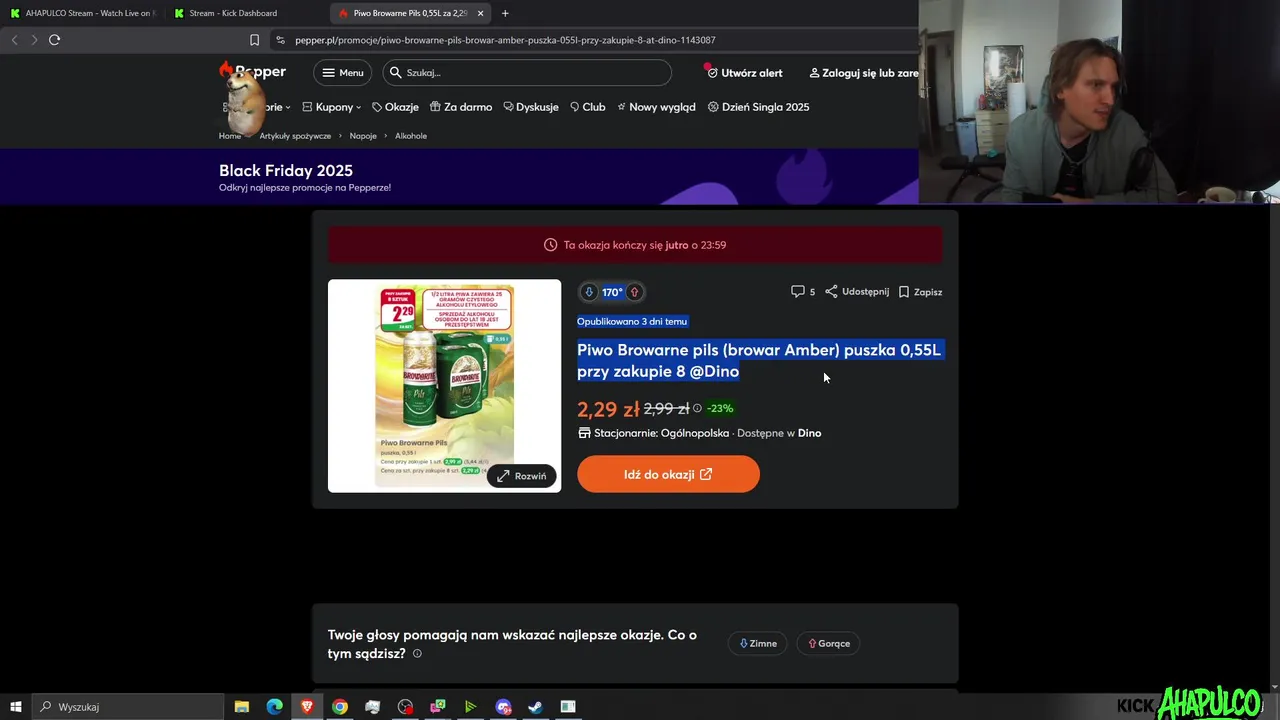
Task: Click Artykuły spożywcze breadcrumb
Action: coord(295,136)
